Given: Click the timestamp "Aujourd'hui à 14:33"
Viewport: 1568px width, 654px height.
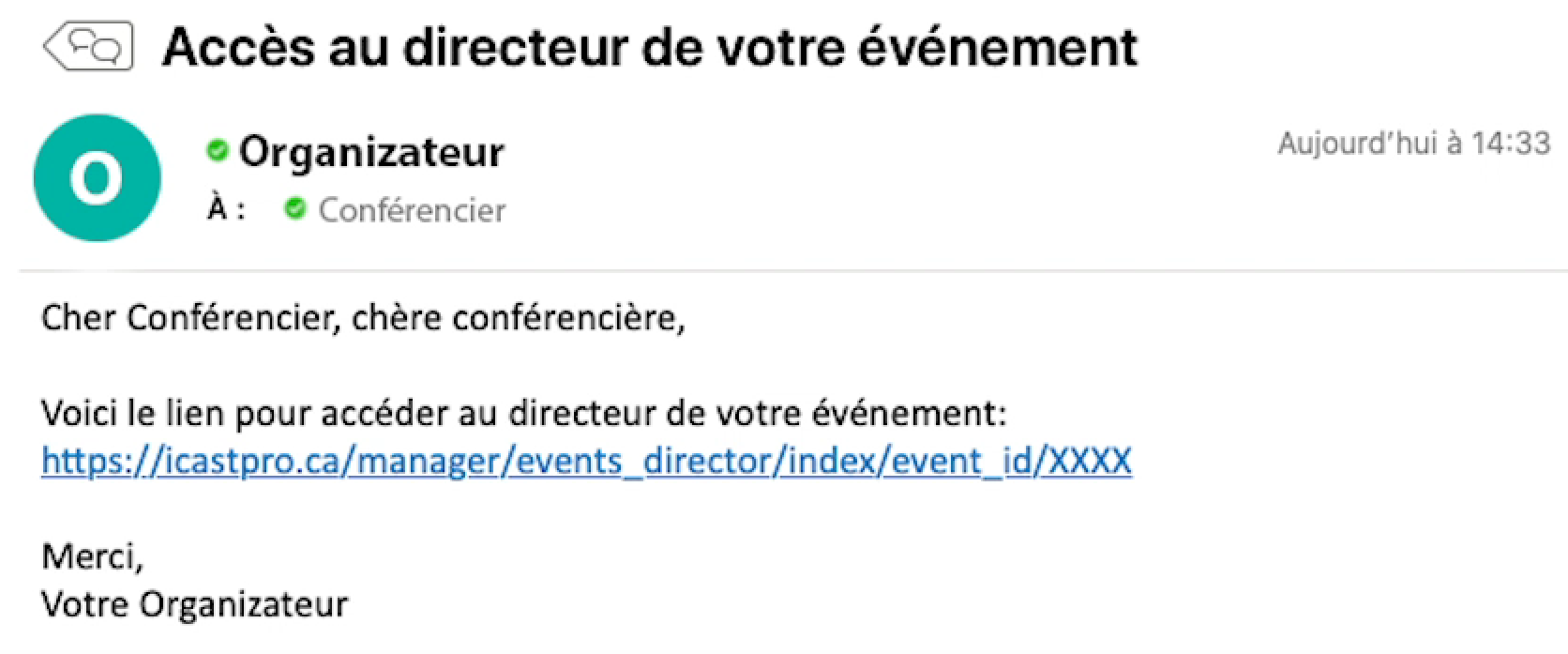Looking at the screenshot, I should (x=1413, y=144).
